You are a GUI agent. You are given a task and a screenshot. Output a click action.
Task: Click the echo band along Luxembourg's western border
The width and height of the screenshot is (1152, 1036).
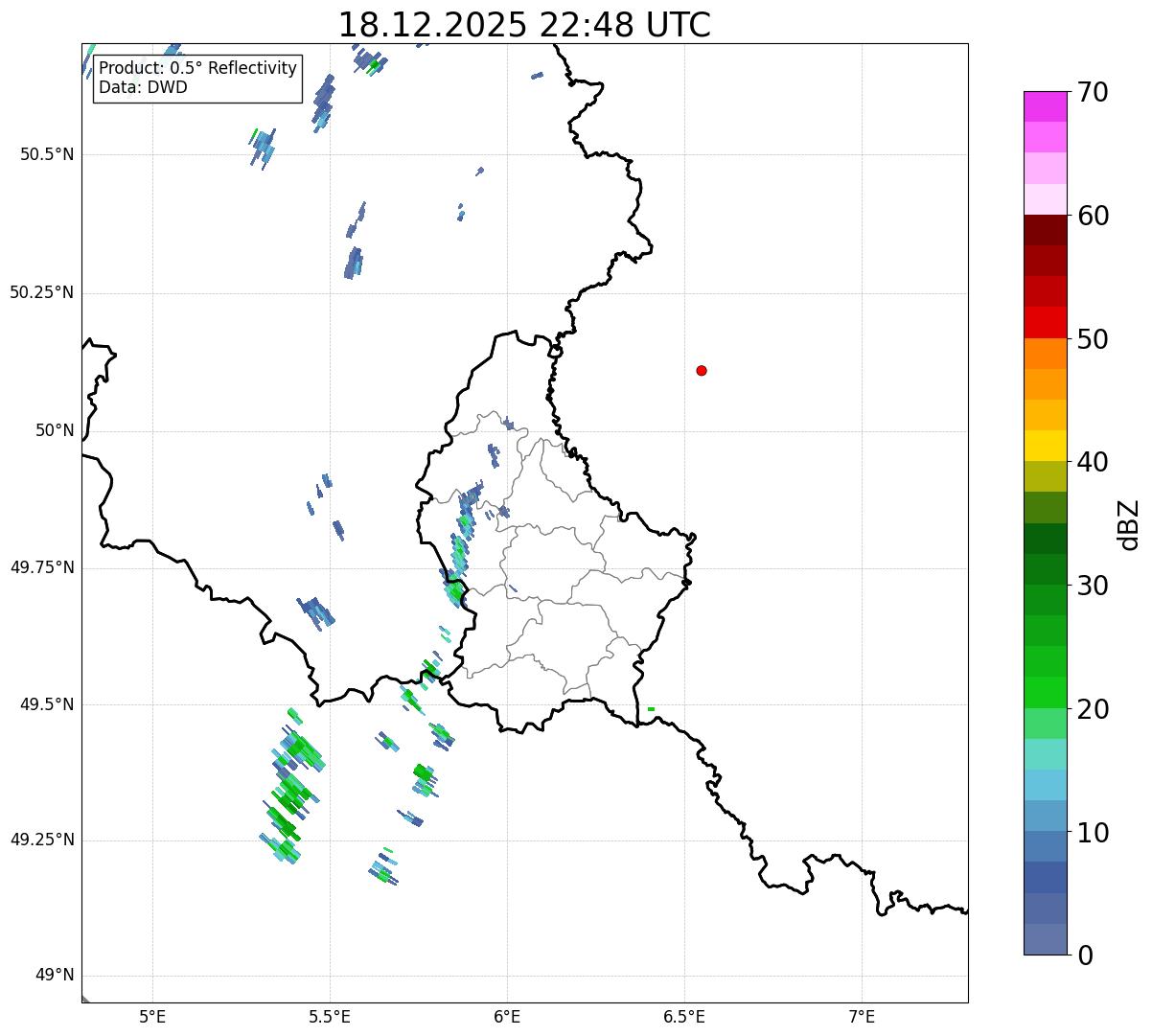(460, 546)
